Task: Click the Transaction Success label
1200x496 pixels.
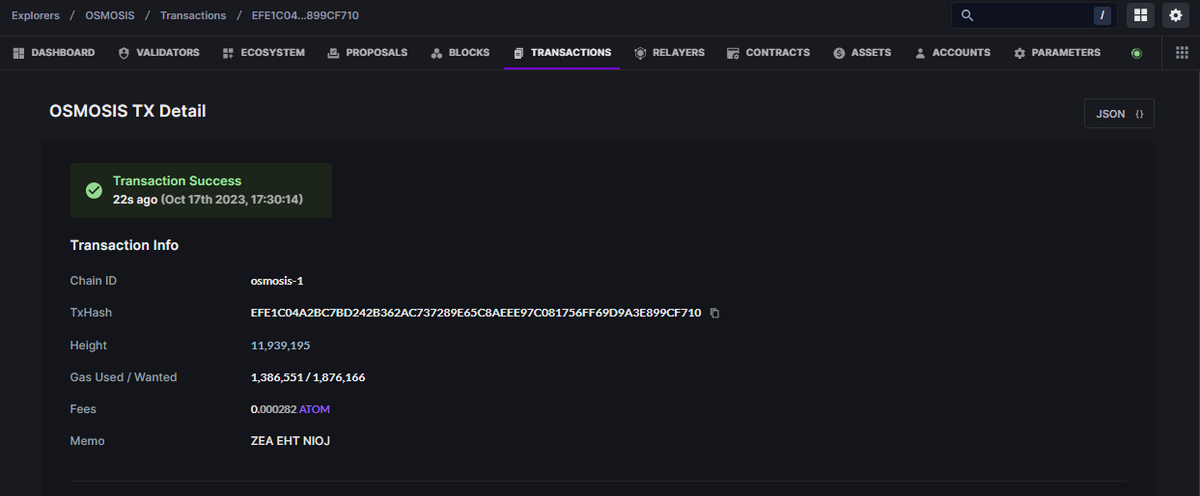Action: coord(177,181)
